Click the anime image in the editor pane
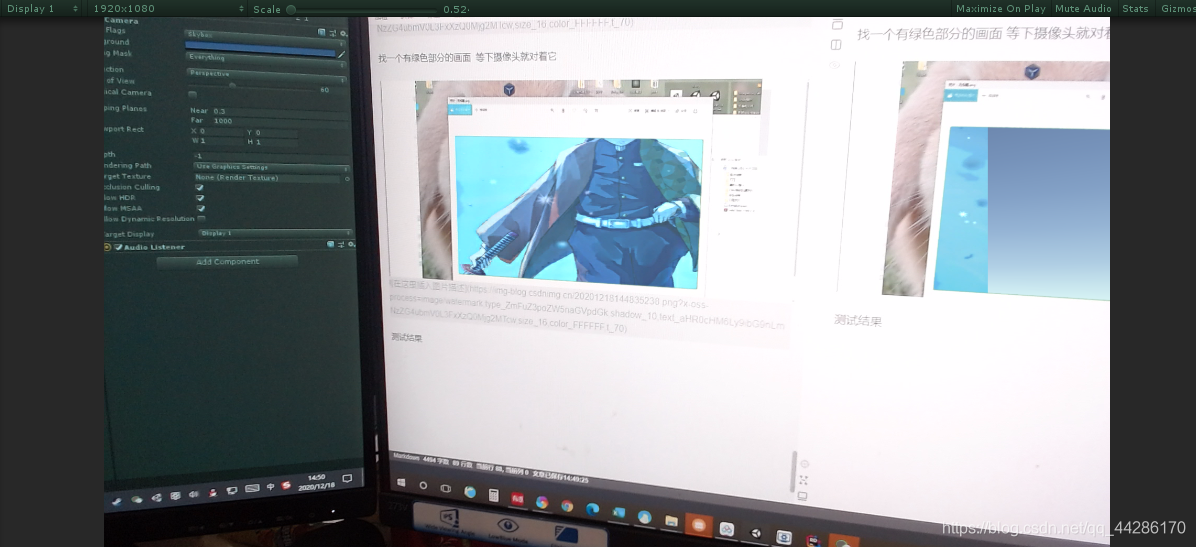Screen dimensions: 1196x547 click(x=578, y=211)
